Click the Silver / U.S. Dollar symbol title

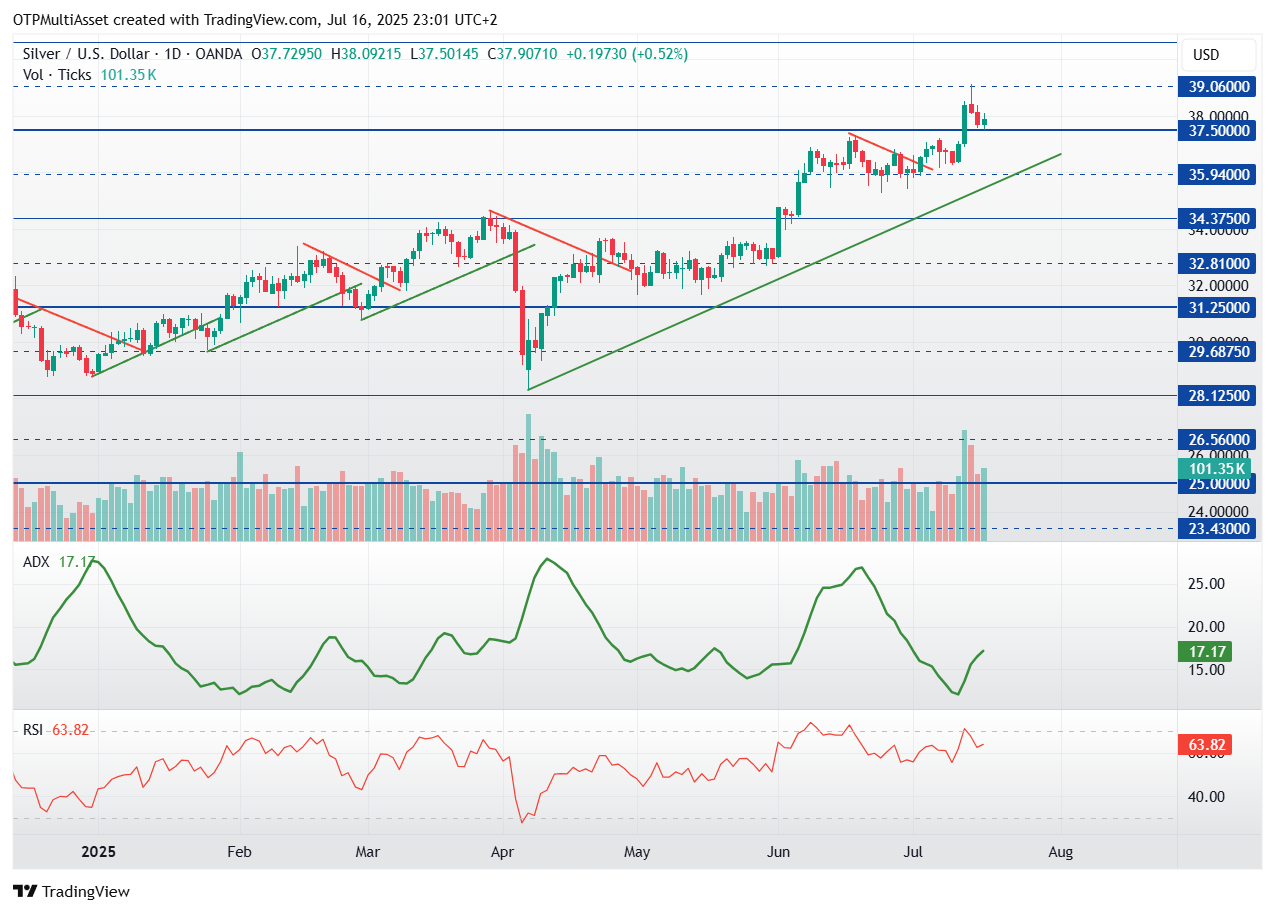coord(86,54)
